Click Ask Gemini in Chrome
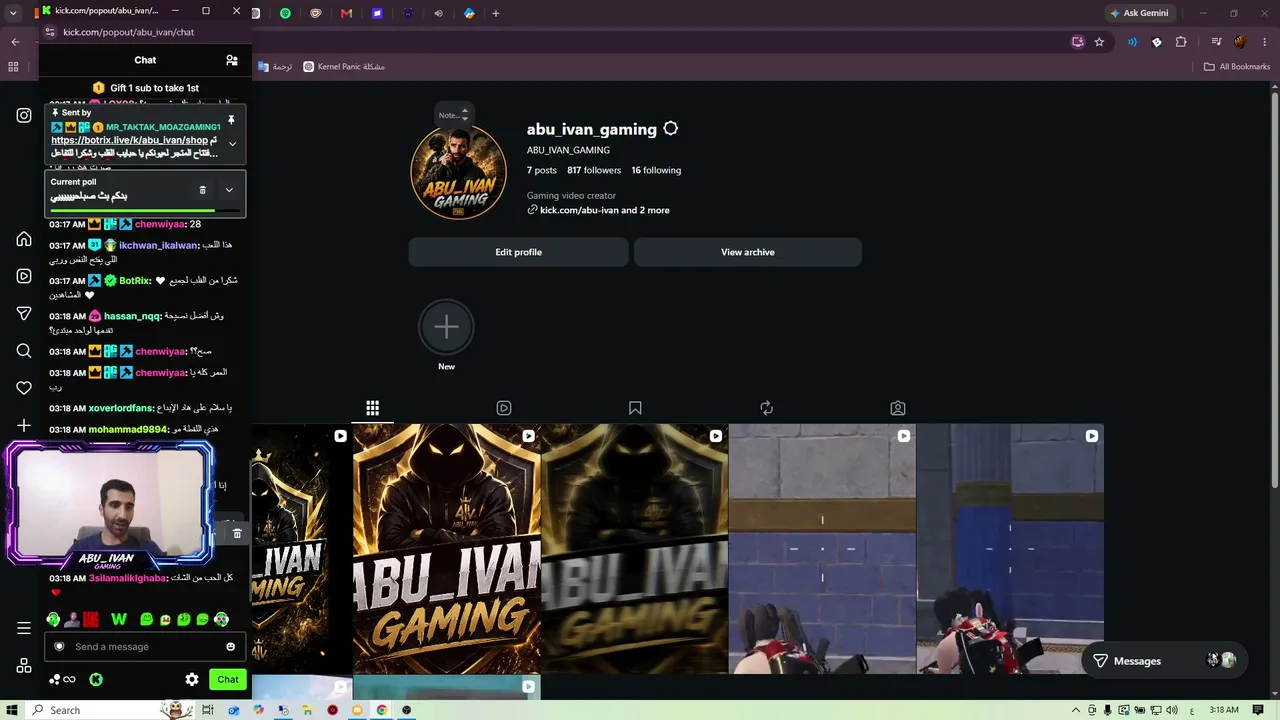The width and height of the screenshot is (1280, 720). [x=1139, y=13]
